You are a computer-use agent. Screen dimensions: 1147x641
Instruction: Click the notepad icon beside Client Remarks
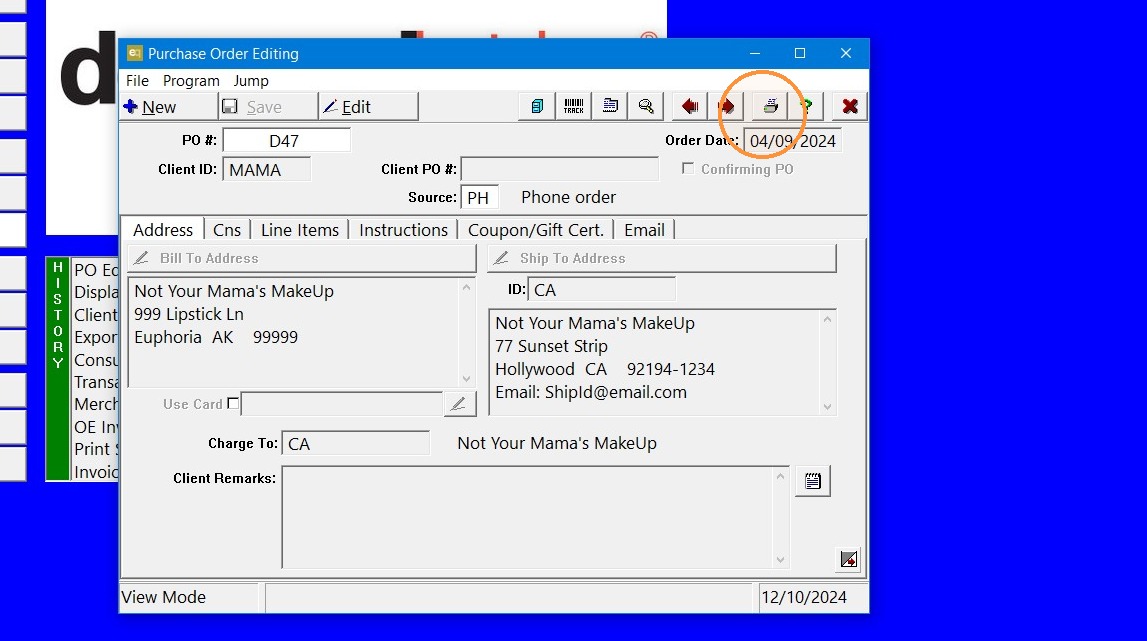pyautogui.click(x=813, y=481)
